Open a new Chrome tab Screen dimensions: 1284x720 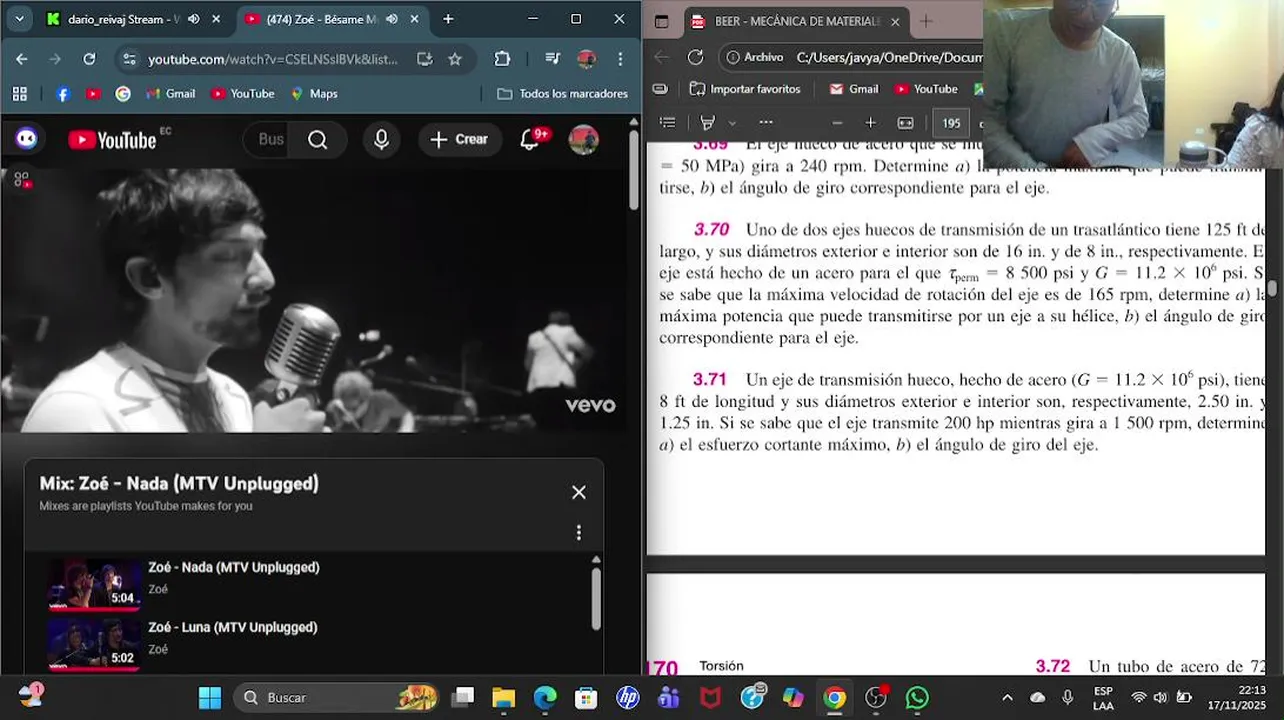click(x=448, y=19)
